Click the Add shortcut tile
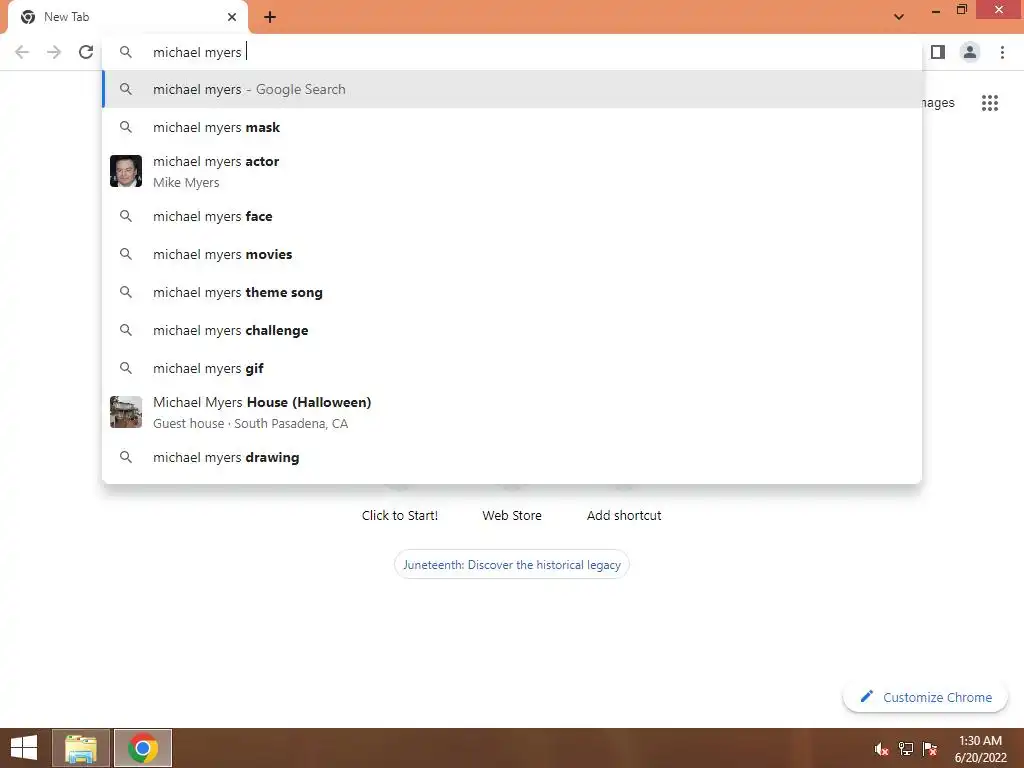 coord(624,515)
